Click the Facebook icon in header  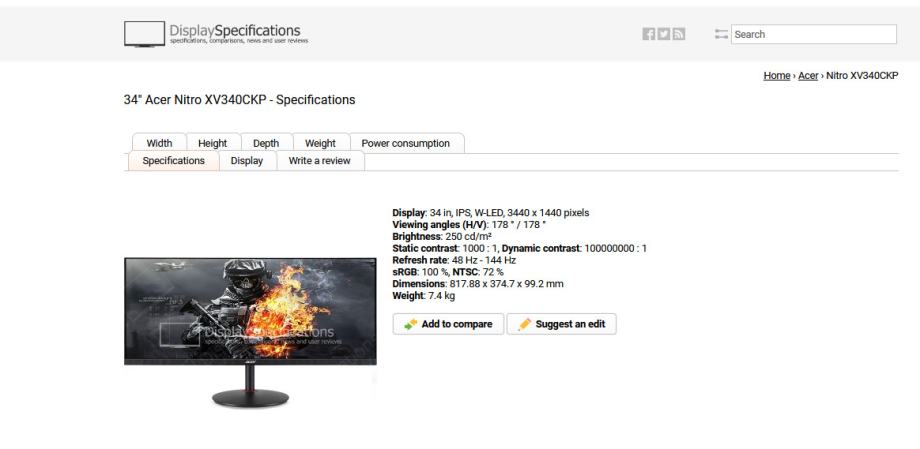tap(648, 34)
